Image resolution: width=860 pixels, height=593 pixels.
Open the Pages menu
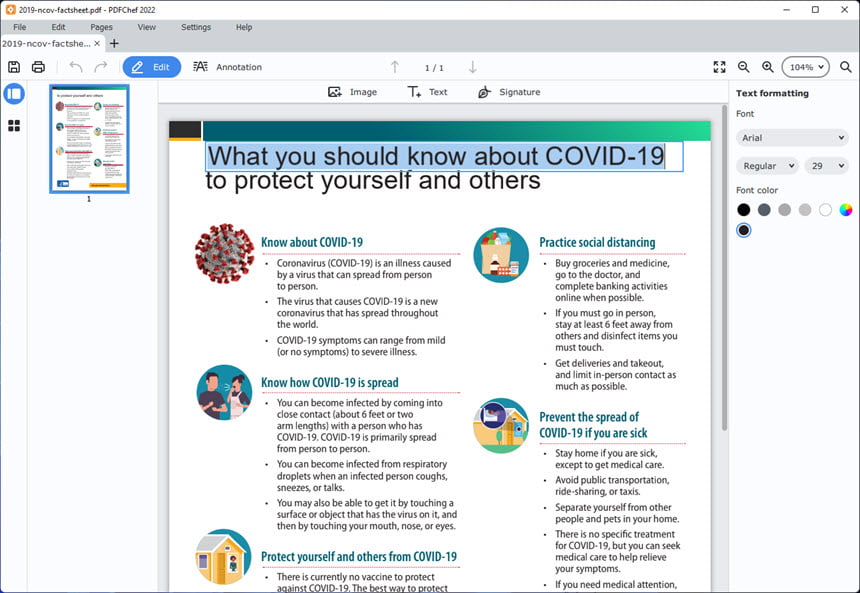tap(101, 27)
